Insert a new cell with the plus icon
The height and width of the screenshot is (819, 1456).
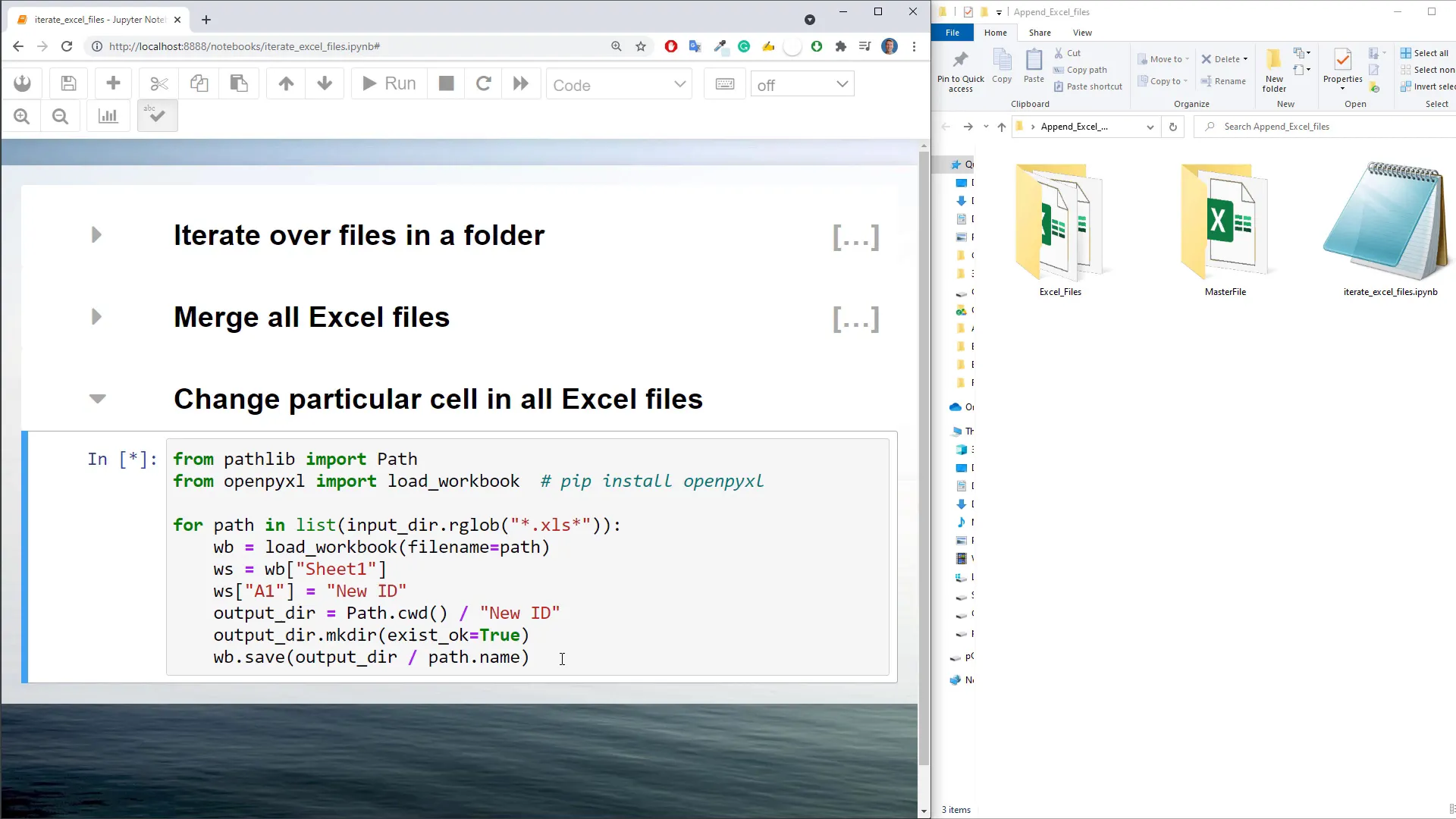coord(112,83)
